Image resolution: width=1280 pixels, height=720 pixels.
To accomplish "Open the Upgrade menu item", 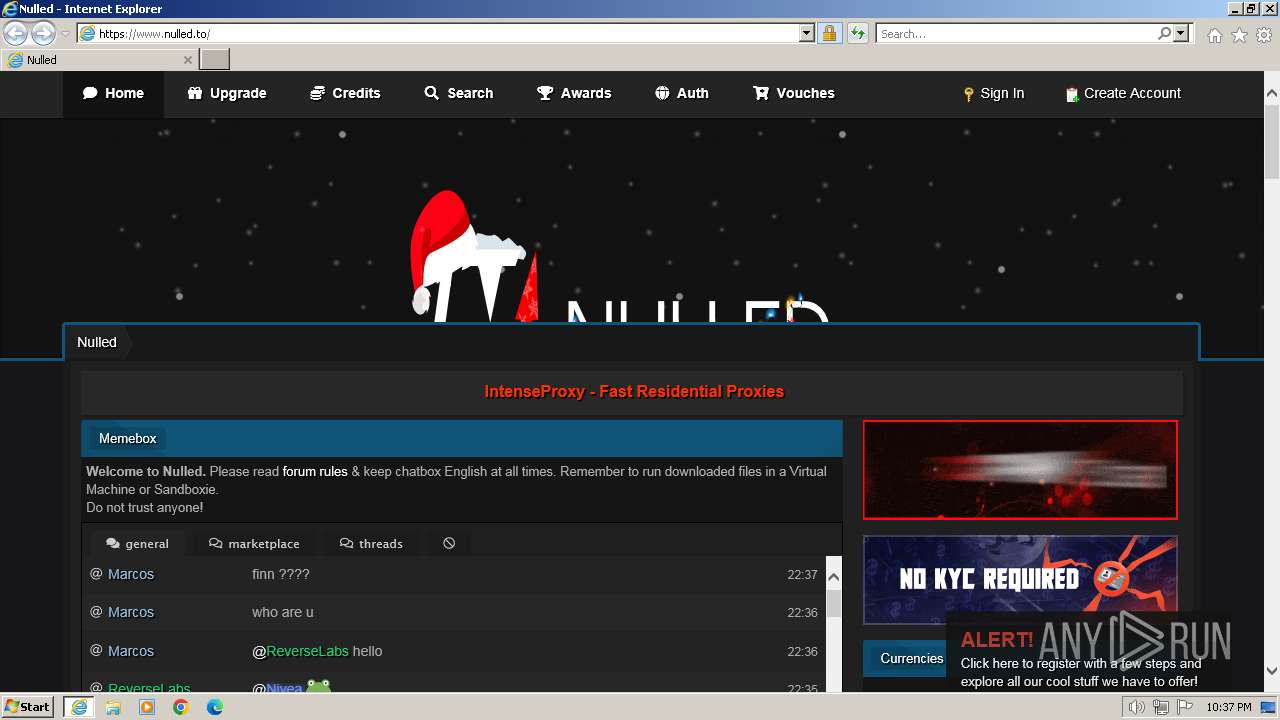I will click(227, 93).
